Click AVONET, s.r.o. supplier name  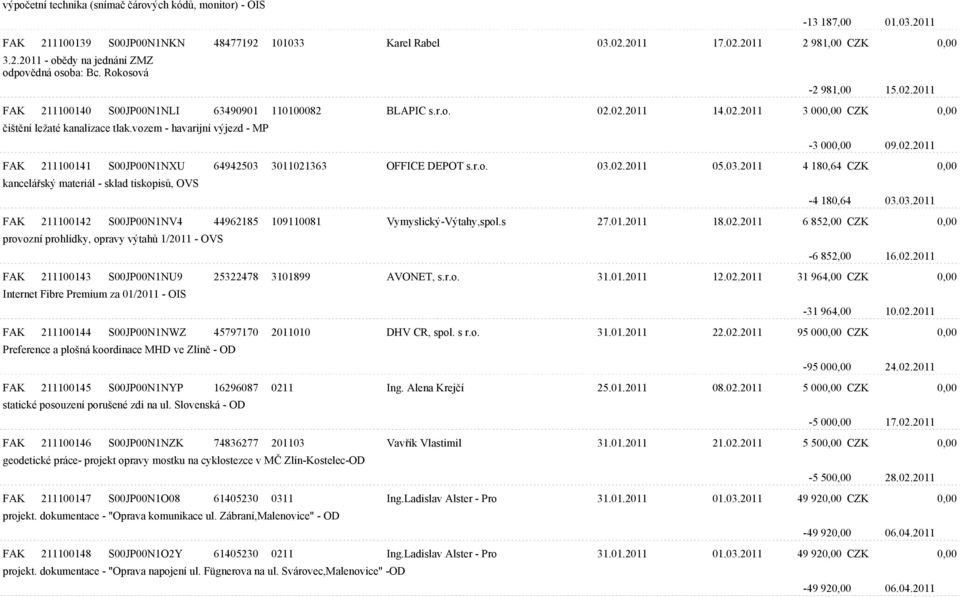[x=422, y=277]
